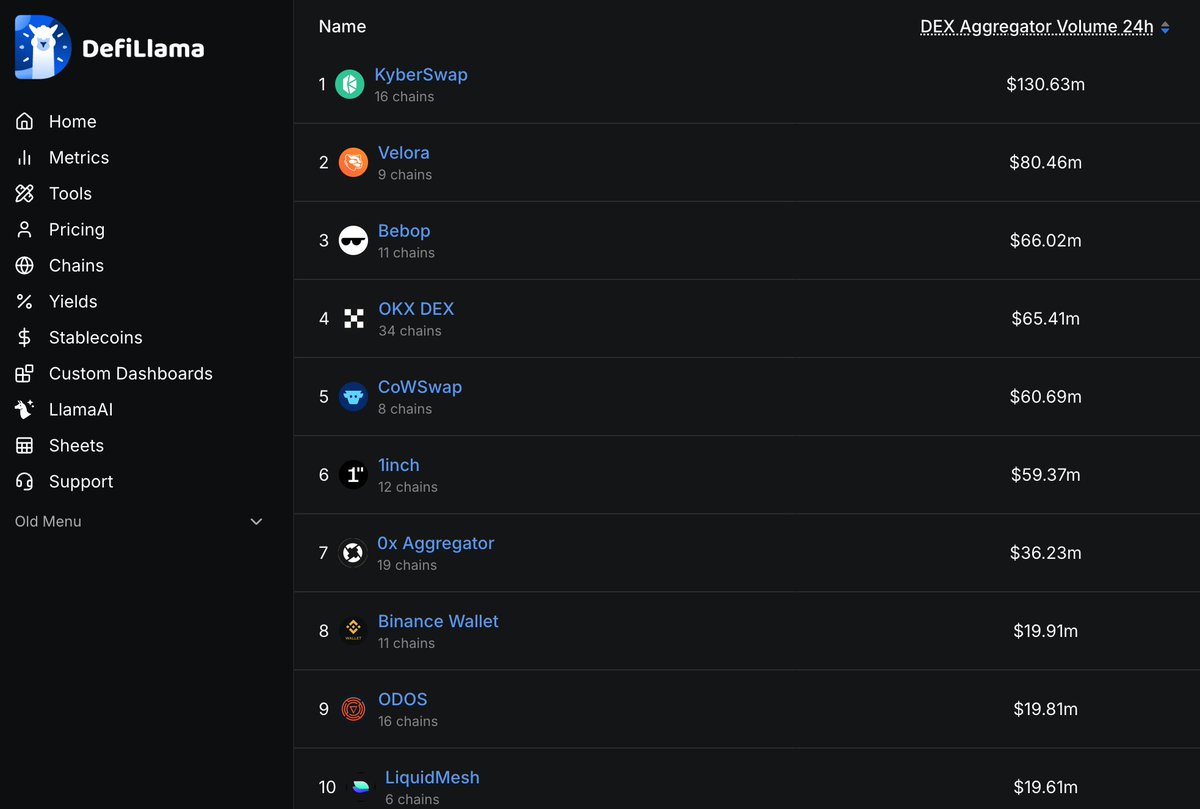Click the Chains globe icon
1200x809 pixels.
25,265
